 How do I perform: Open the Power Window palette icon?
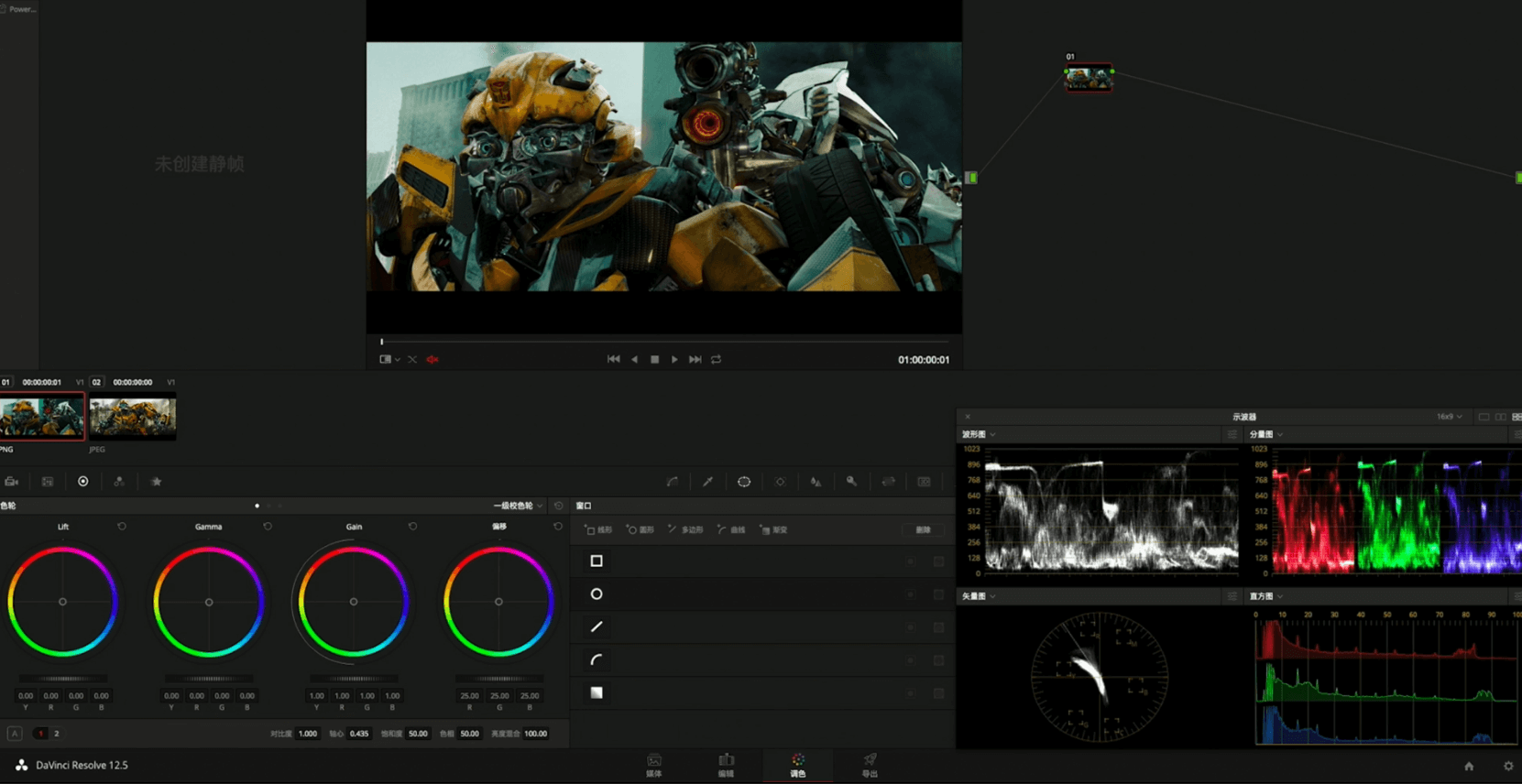[744, 482]
